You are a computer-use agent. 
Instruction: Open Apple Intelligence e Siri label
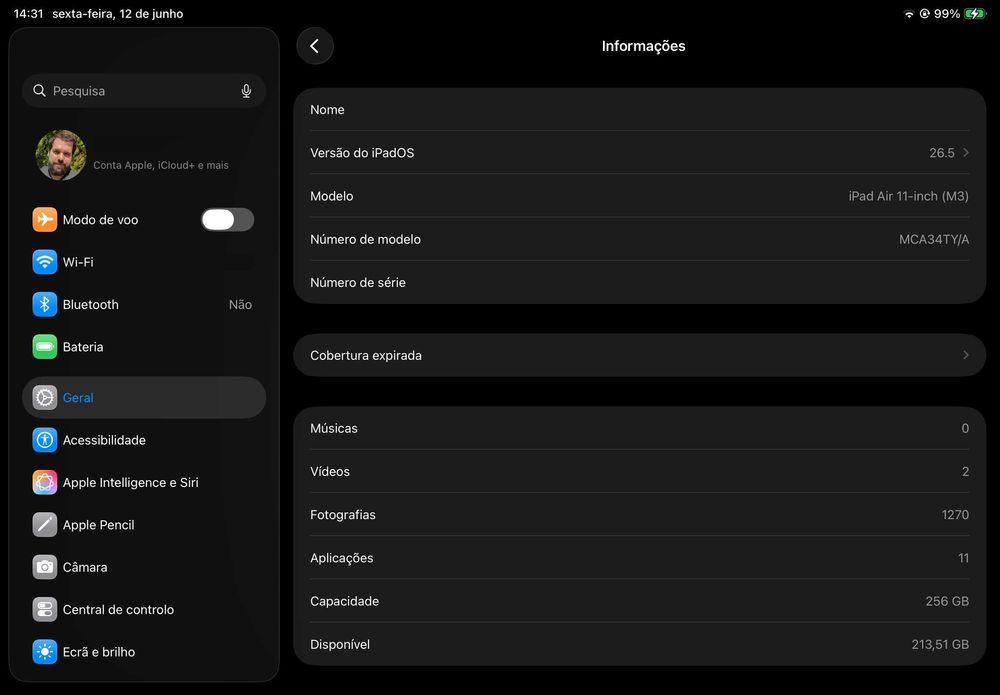coord(131,483)
